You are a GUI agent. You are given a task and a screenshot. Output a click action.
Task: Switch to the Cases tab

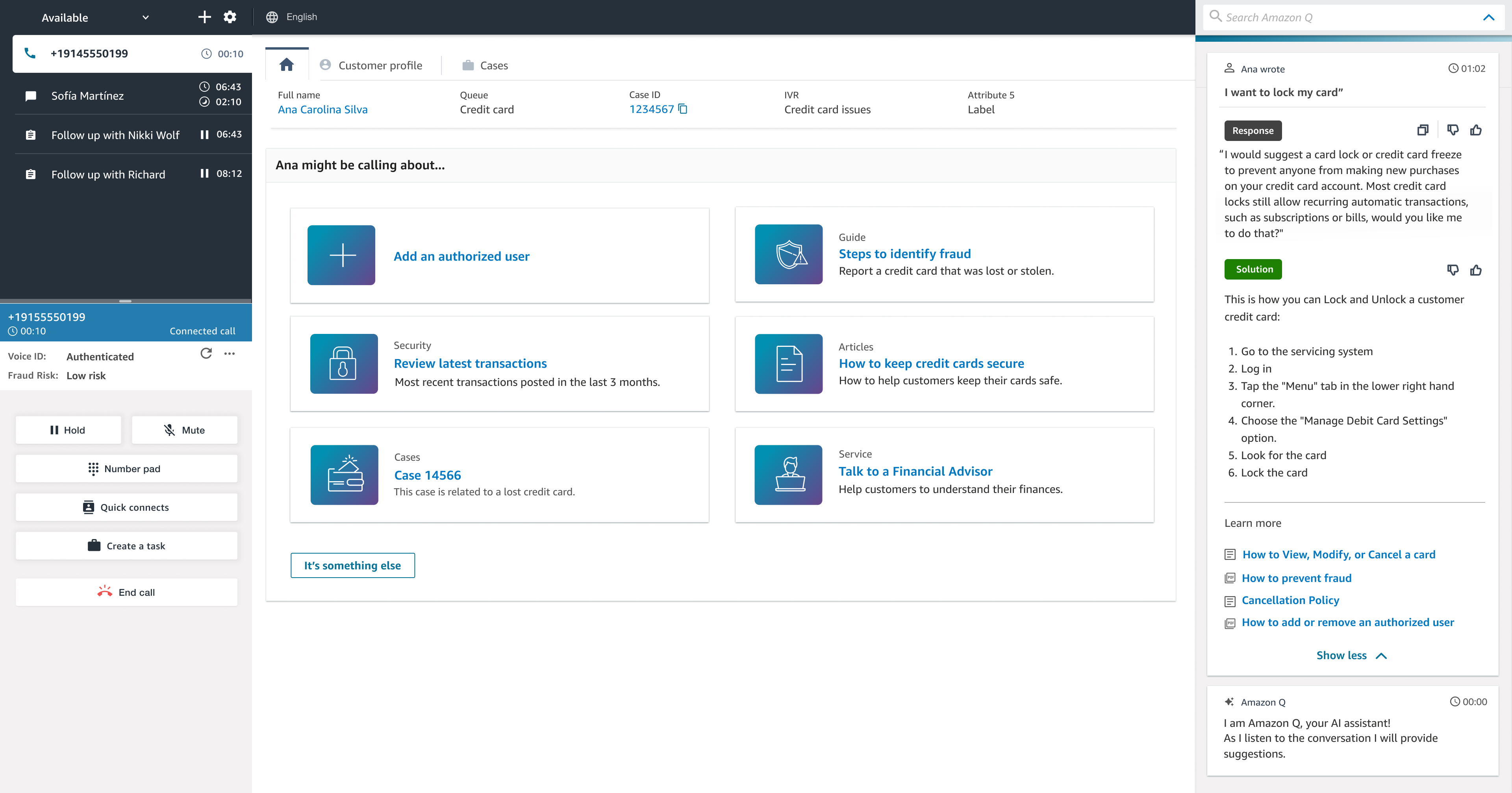click(x=493, y=65)
